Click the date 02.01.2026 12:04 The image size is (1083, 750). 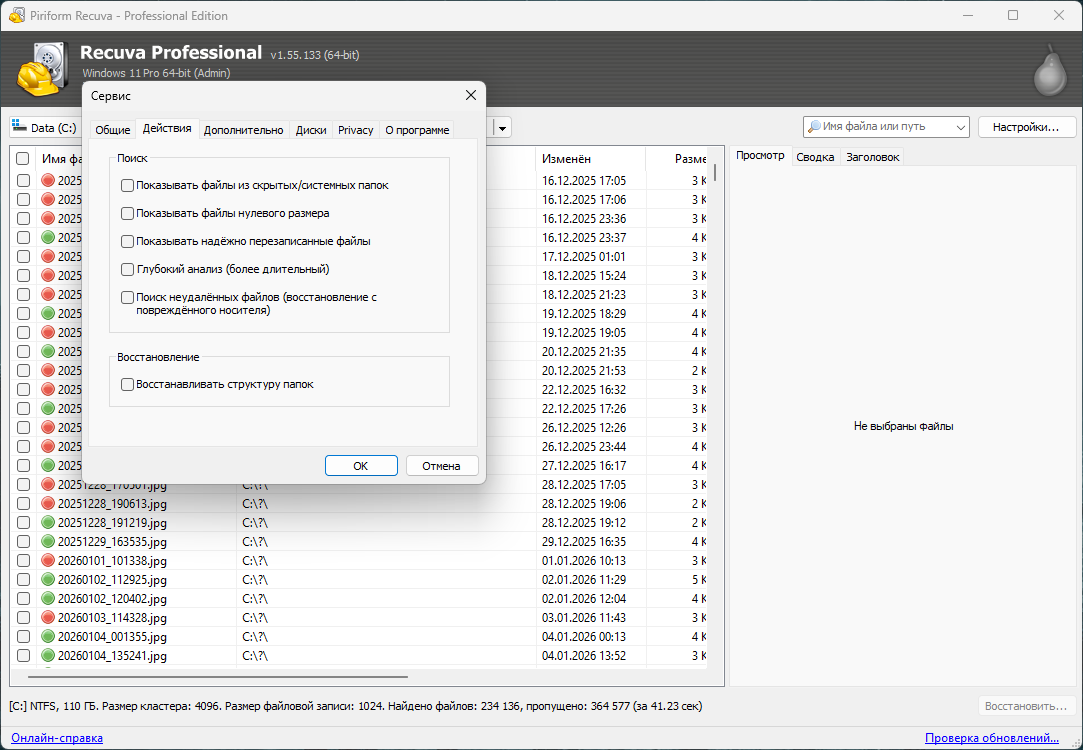[584, 599]
